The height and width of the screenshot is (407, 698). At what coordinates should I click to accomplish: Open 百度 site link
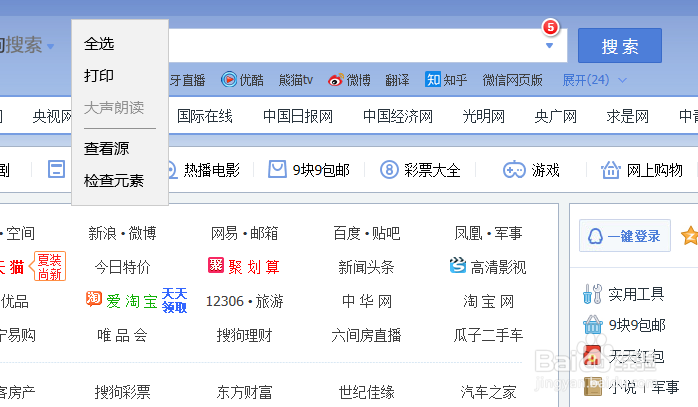click(x=347, y=233)
